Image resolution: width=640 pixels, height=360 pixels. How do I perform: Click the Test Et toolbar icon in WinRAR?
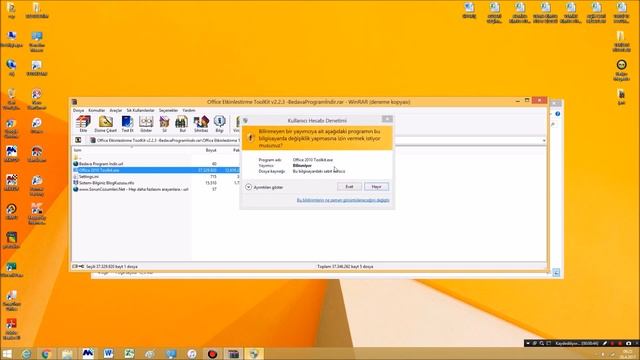click(127, 124)
